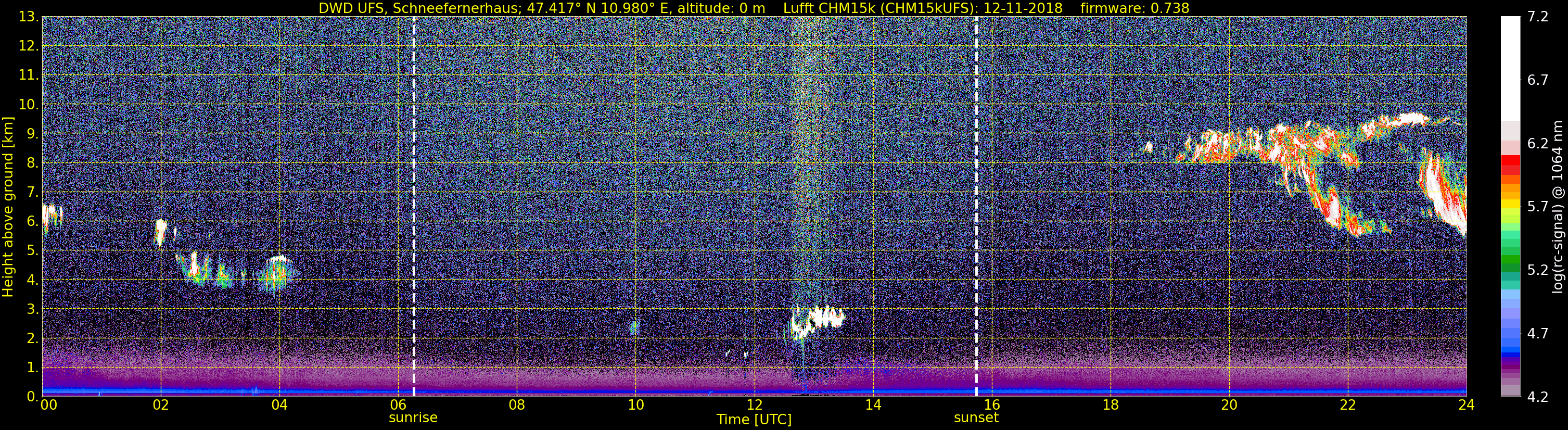Click the '12-11-2018' date in the title
Image resolution: width=1568 pixels, height=430 pixels.
pos(1023,8)
